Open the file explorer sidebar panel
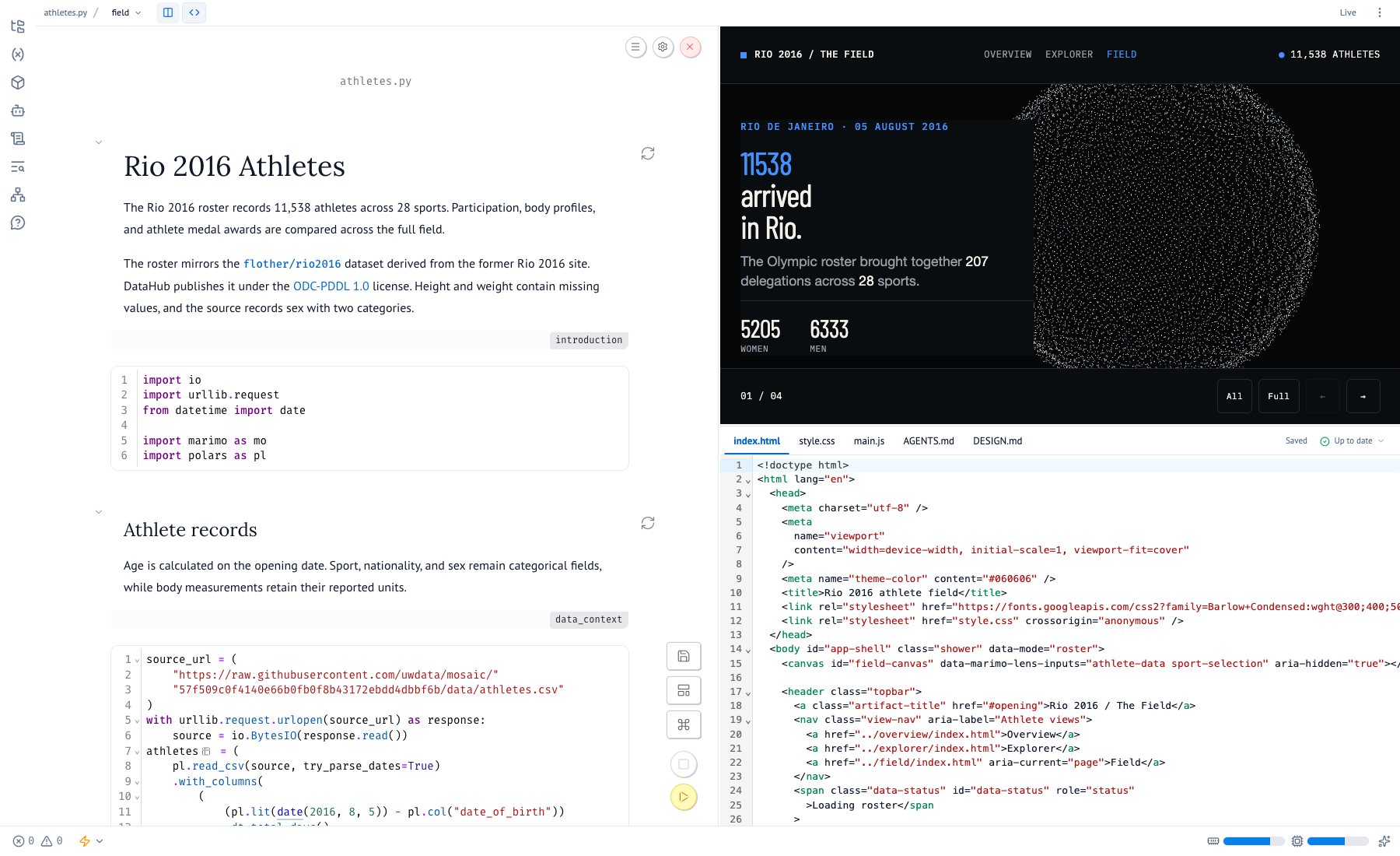The height and width of the screenshot is (856, 1400). click(x=18, y=26)
